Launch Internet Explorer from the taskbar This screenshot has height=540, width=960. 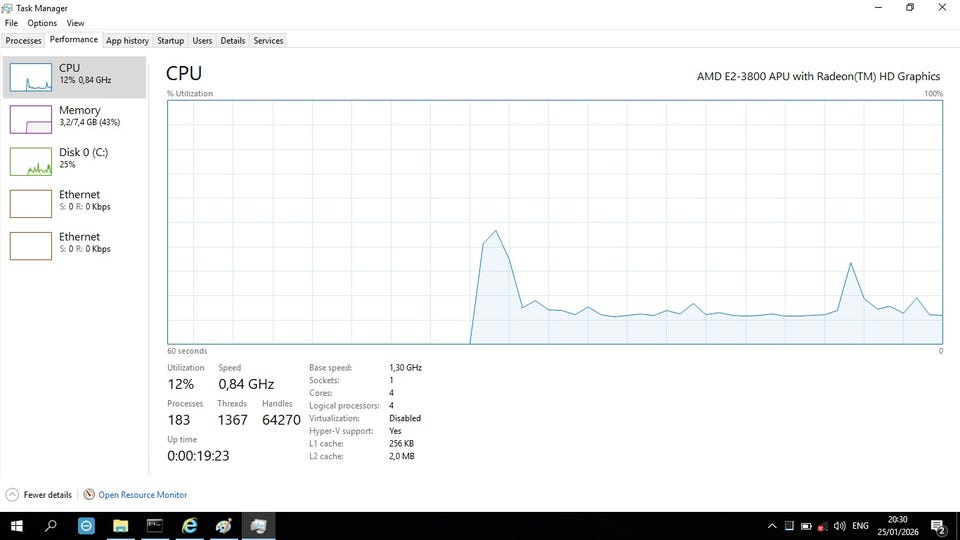coord(190,526)
